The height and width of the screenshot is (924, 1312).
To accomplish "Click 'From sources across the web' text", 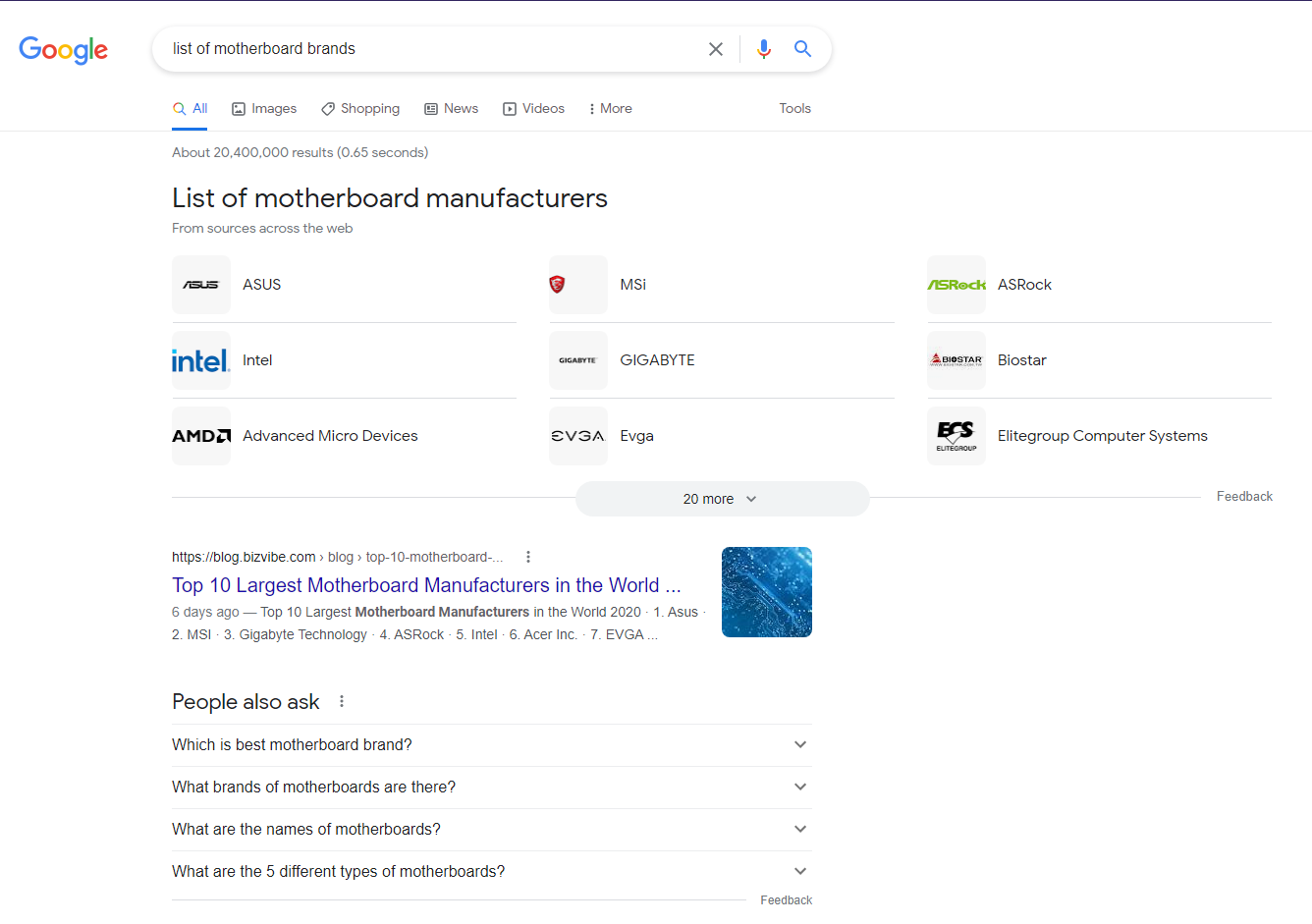I will 262,228.
